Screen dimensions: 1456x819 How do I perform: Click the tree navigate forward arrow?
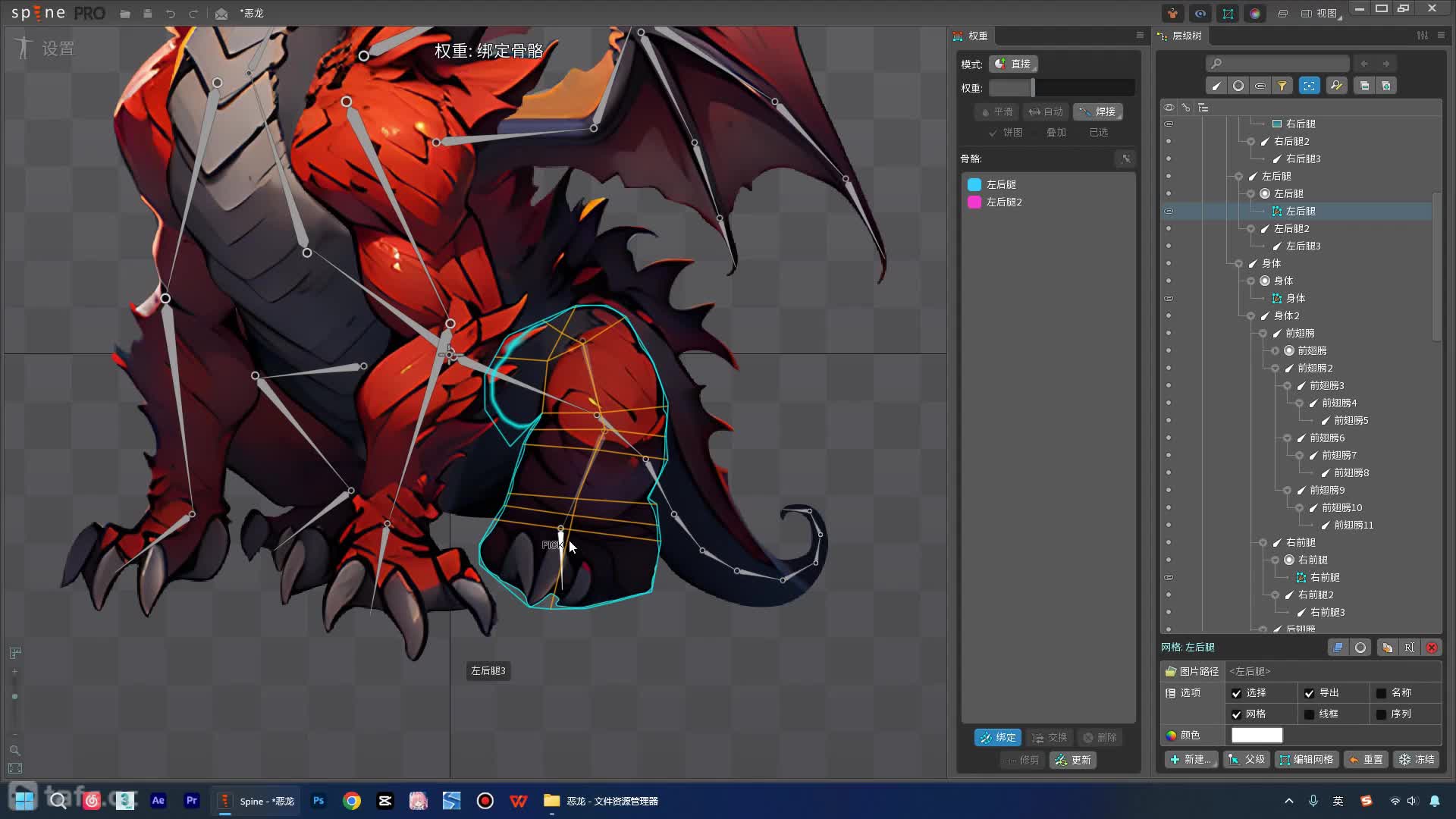pyautogui.click(x=1386, y=64)
